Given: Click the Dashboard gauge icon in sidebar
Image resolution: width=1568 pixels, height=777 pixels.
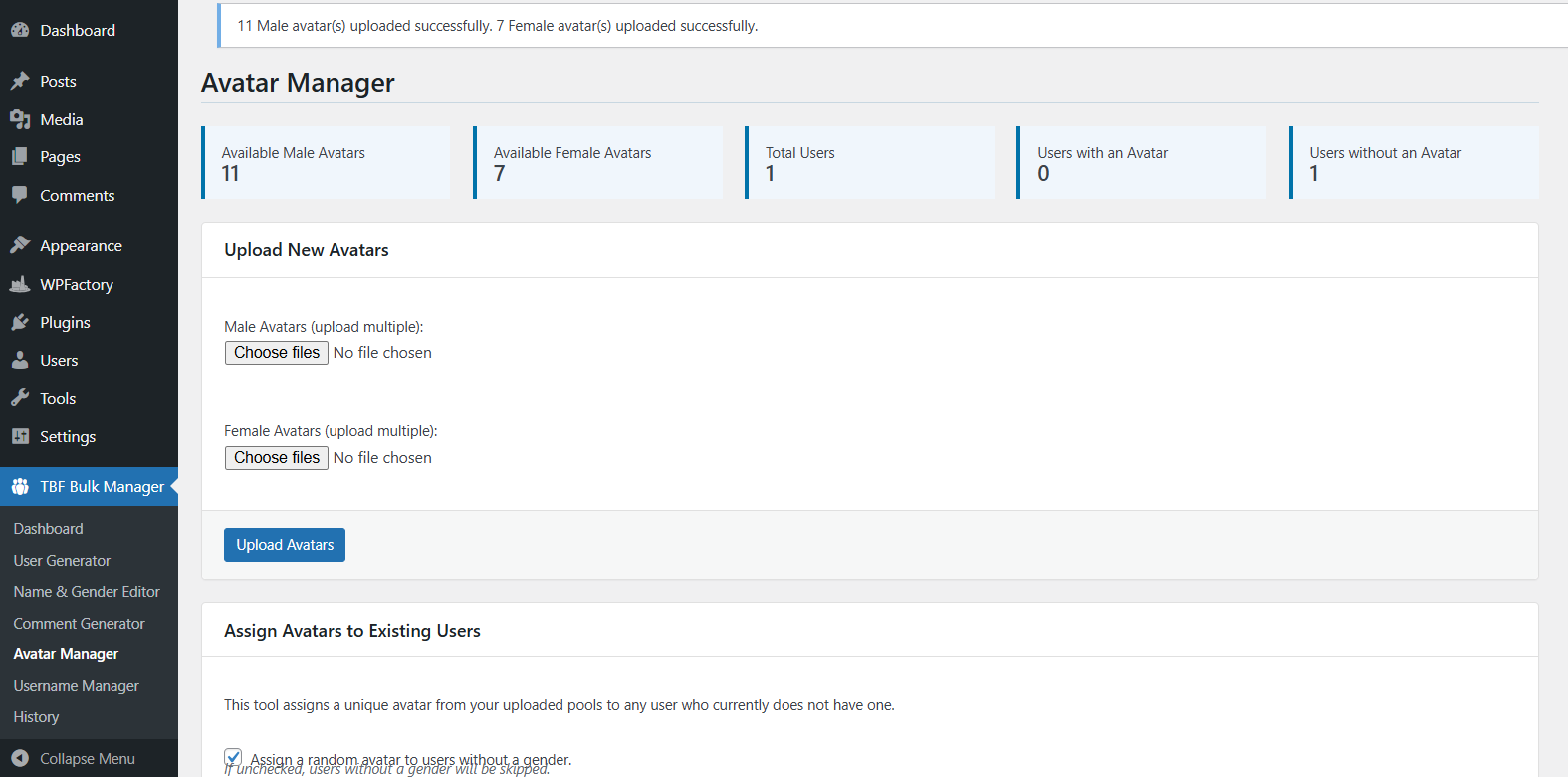Looking at the screenshot, I should 20,30.
